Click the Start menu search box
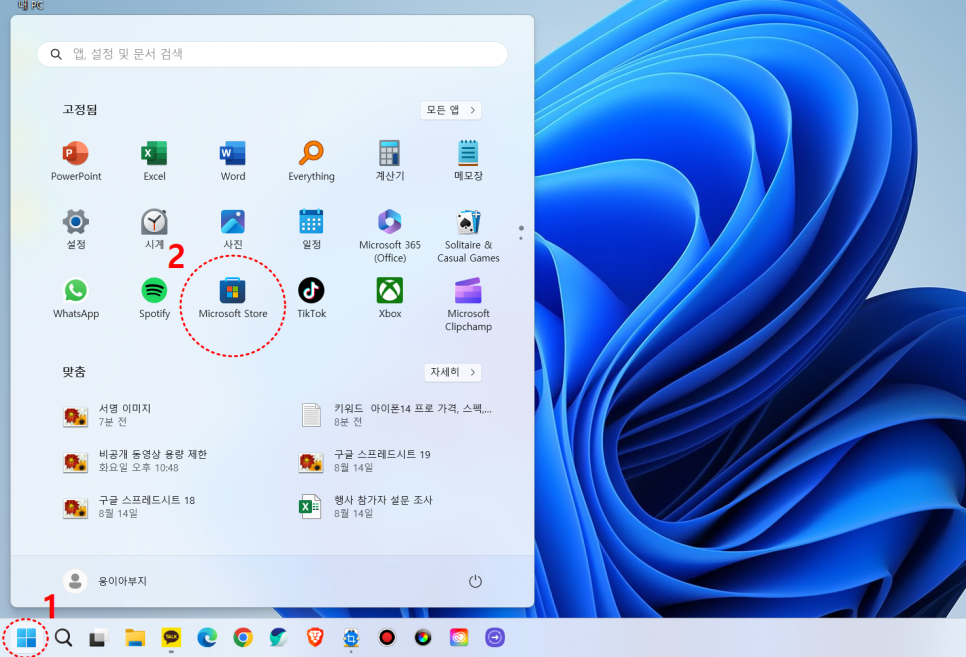This screenshot has height=657, width=966. (272, 54)
